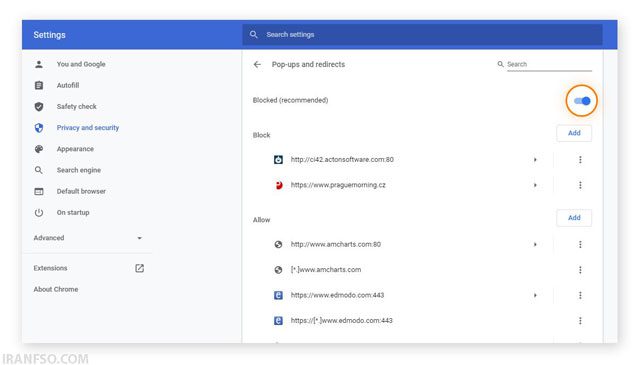The width and height of the screenshot is (640, 365).
Task: Open Default browser settings
Action: click(x=81, y=191)
